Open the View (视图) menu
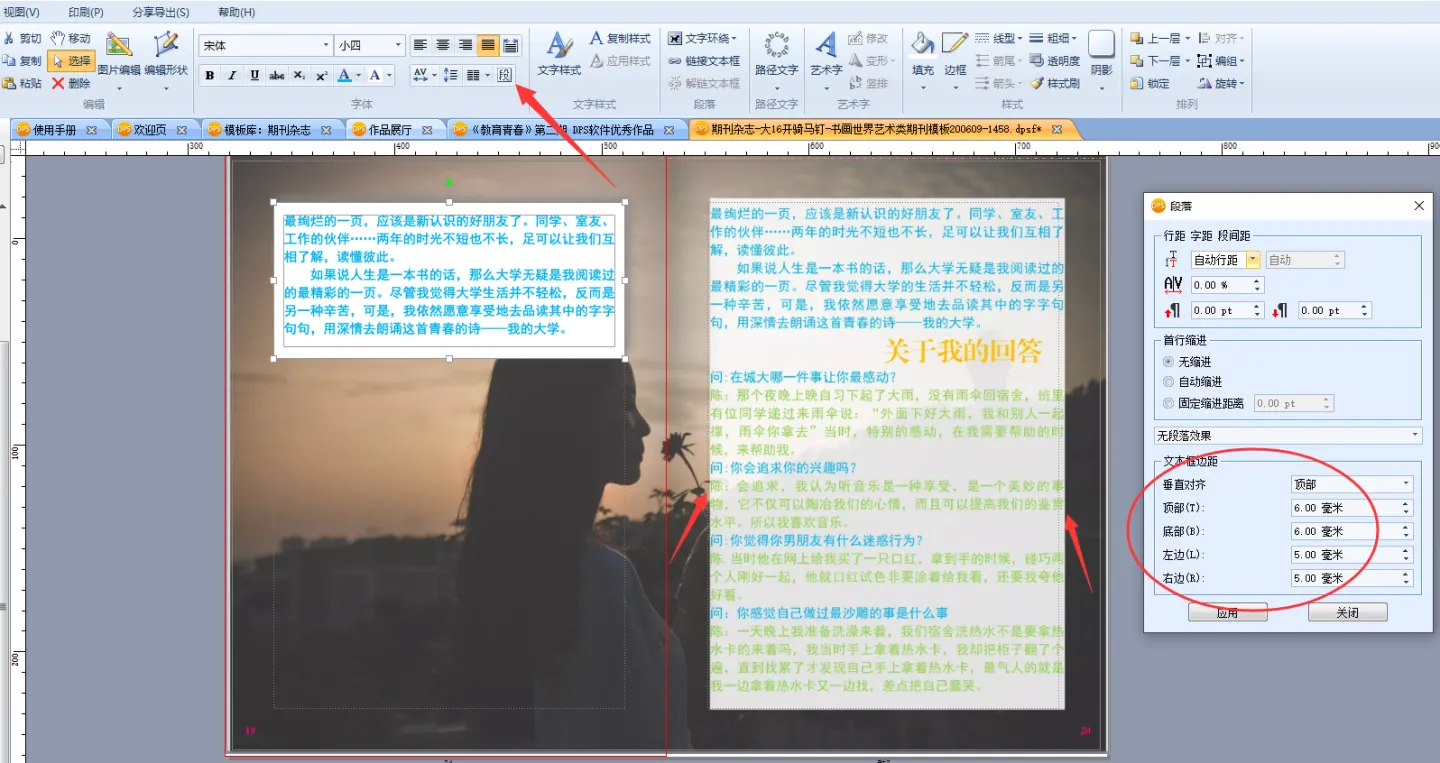 click(x=21, y=12)
